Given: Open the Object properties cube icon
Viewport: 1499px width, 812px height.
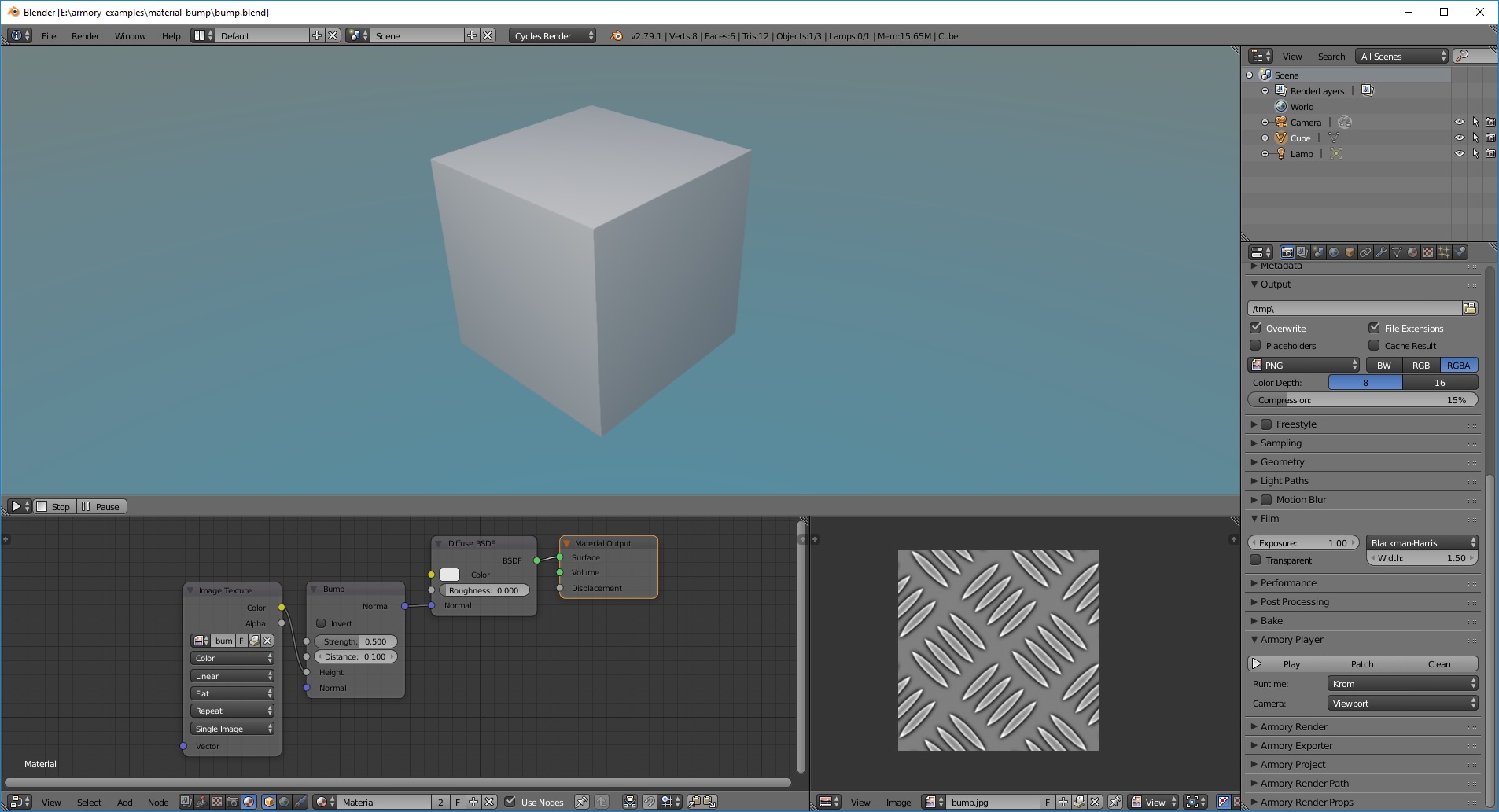Looking at the screenshot, I should click(1350, 252).
